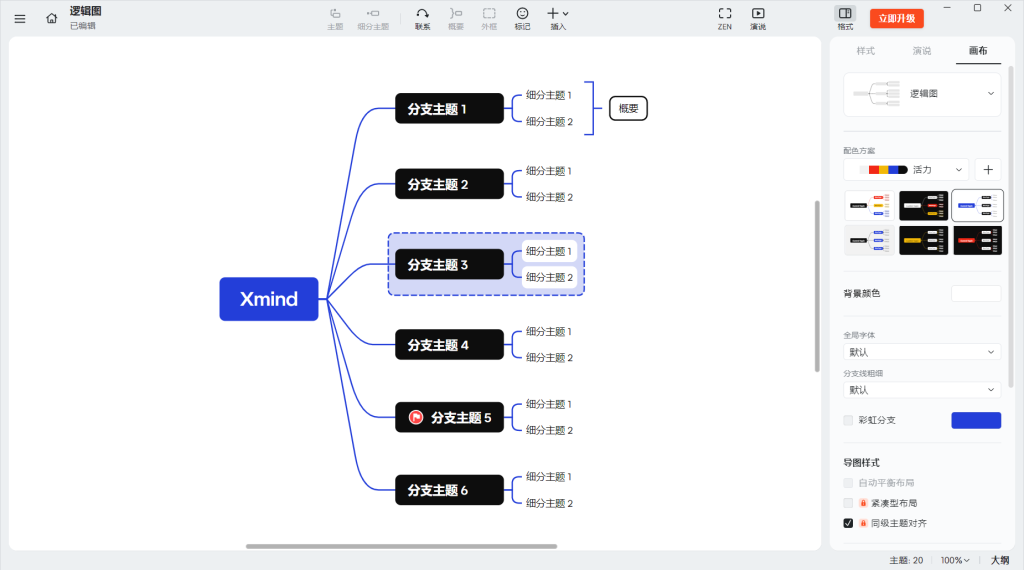Screen dimensions: 1024x570
Task: Choose the selected blue-white theme thumbnail
Action: point(978,206)
